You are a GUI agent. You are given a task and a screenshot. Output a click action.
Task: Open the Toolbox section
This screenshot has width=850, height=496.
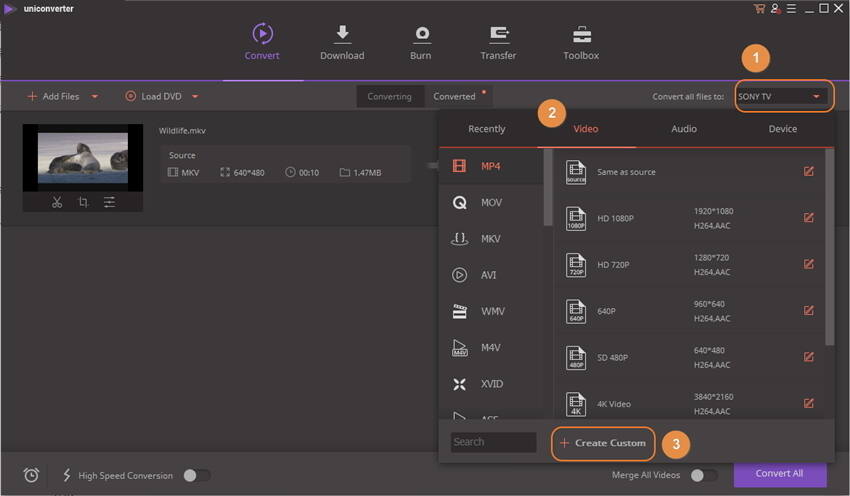581,42
